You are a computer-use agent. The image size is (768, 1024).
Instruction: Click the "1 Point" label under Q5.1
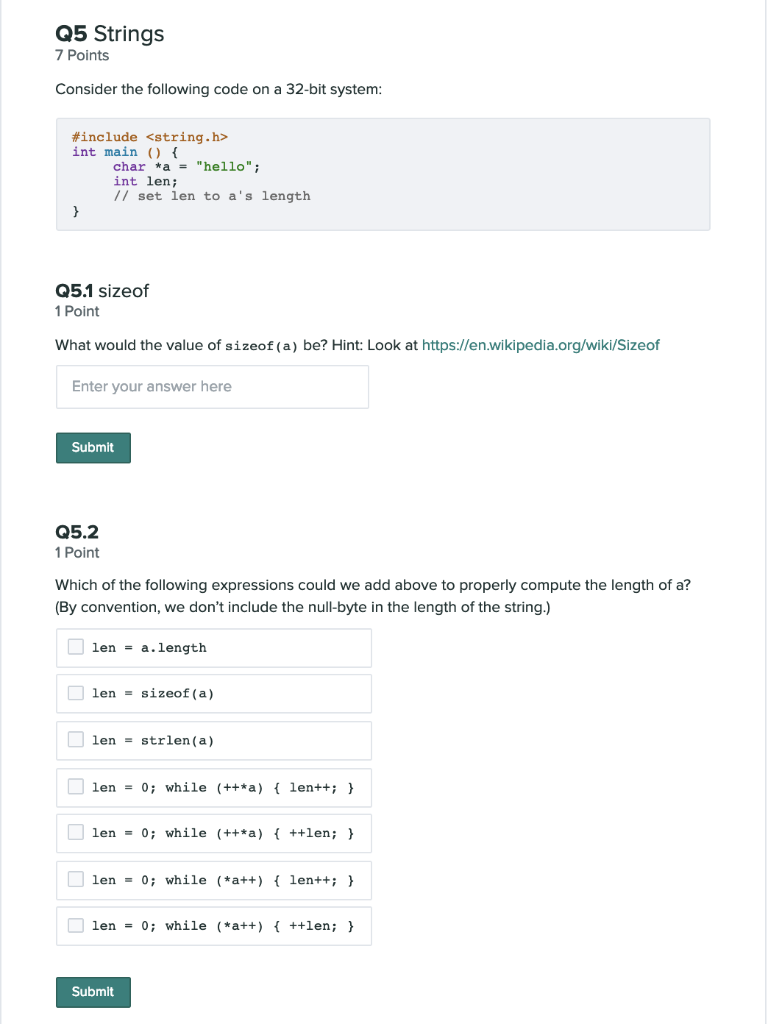[76, 311]
